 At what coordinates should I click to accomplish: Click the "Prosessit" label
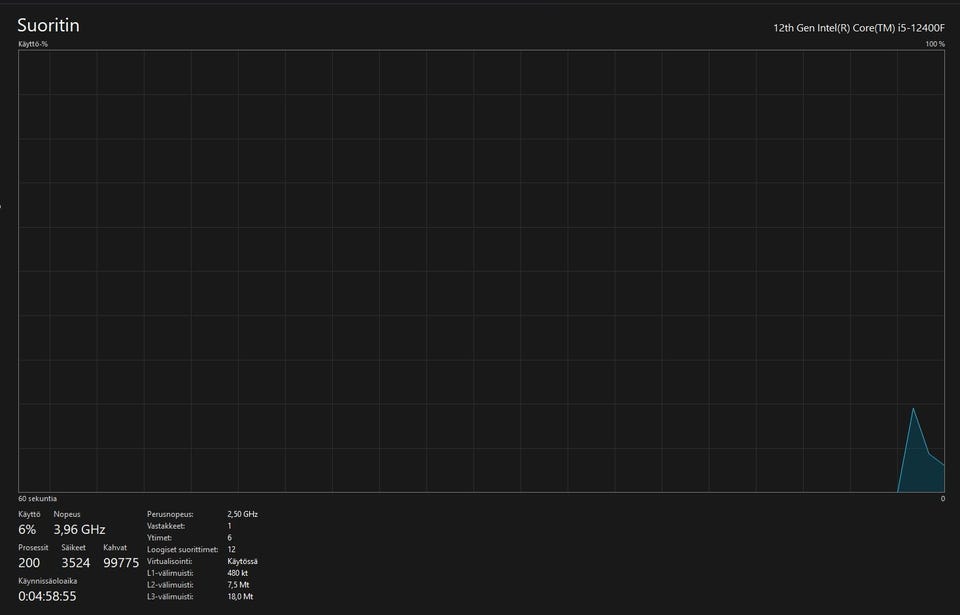coord(33,548)
